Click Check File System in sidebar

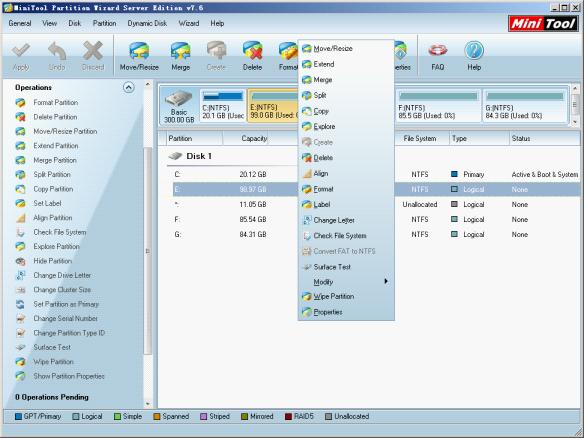51,232
